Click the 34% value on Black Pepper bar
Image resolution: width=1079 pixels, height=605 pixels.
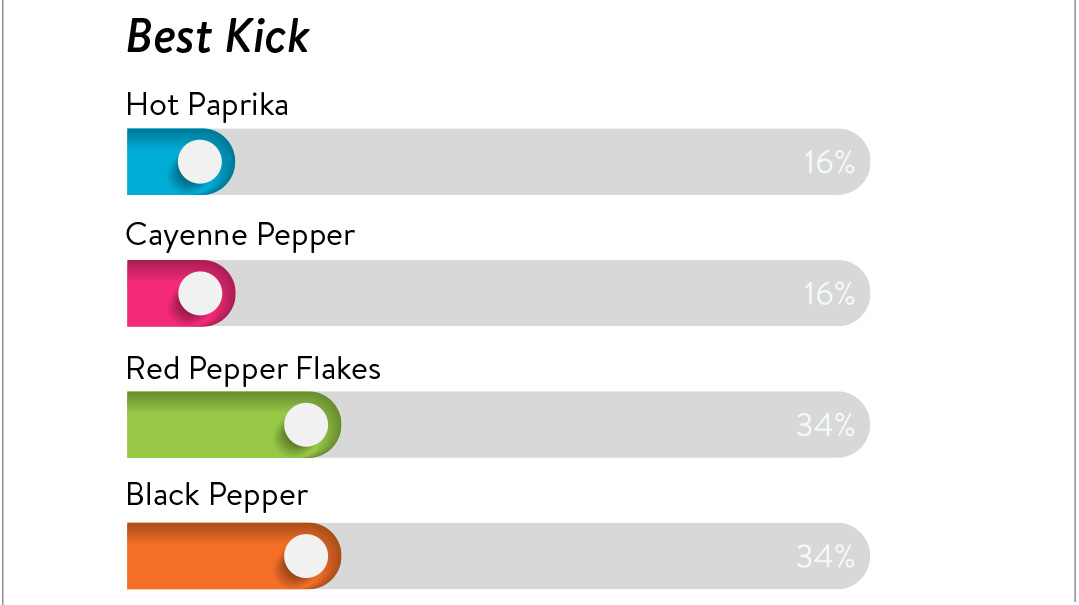825,557
